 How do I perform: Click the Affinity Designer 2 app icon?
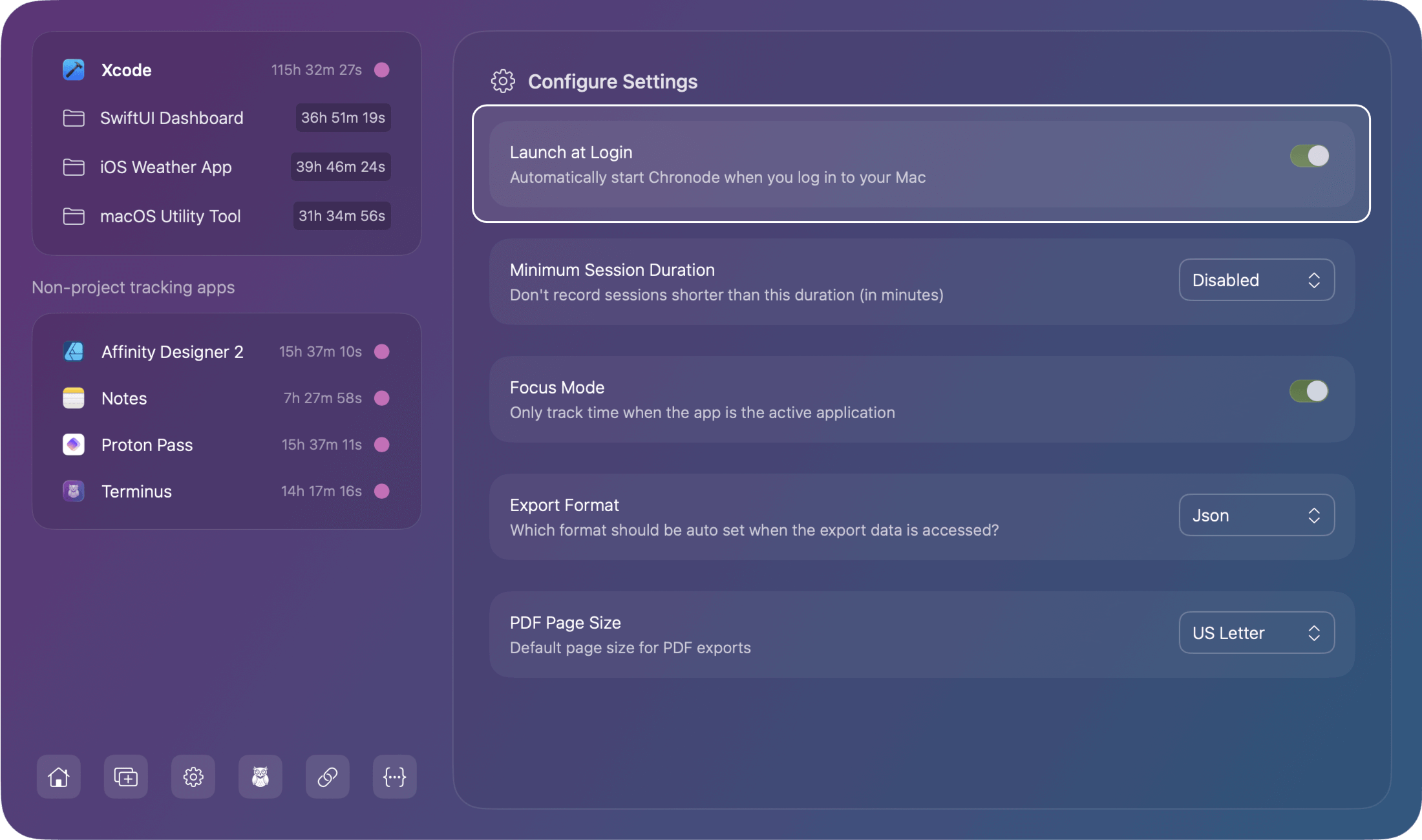pyautogui.click(x=73, y=352)
